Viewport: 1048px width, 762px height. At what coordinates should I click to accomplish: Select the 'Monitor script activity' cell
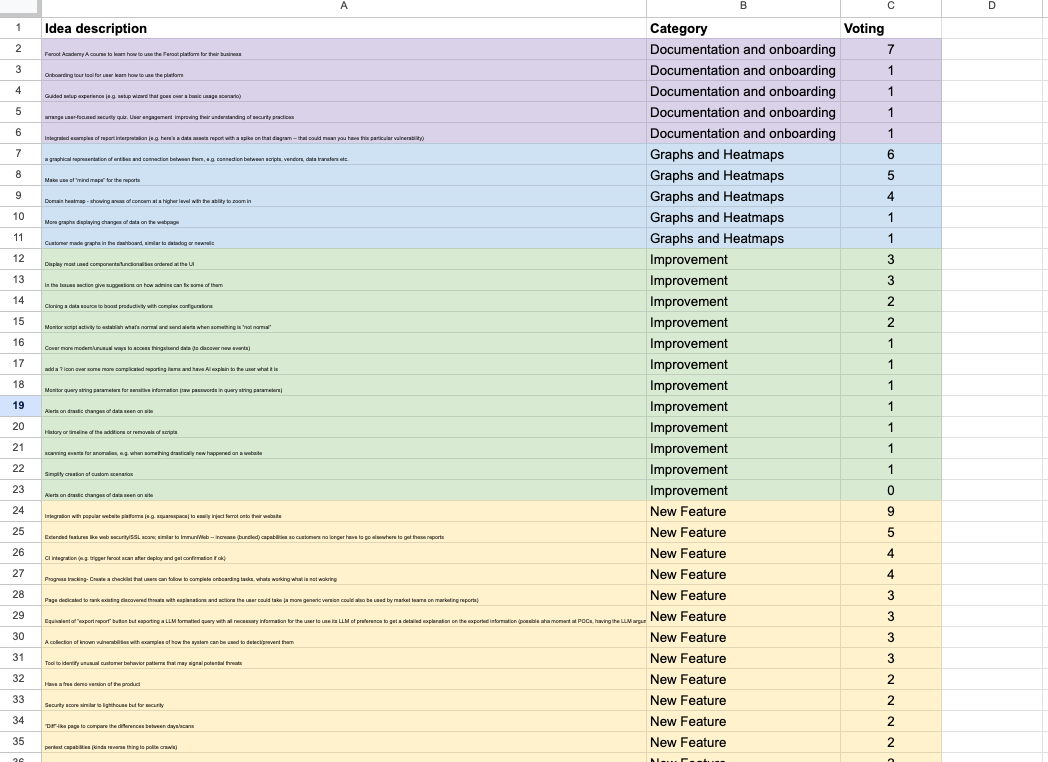[344, 322]
